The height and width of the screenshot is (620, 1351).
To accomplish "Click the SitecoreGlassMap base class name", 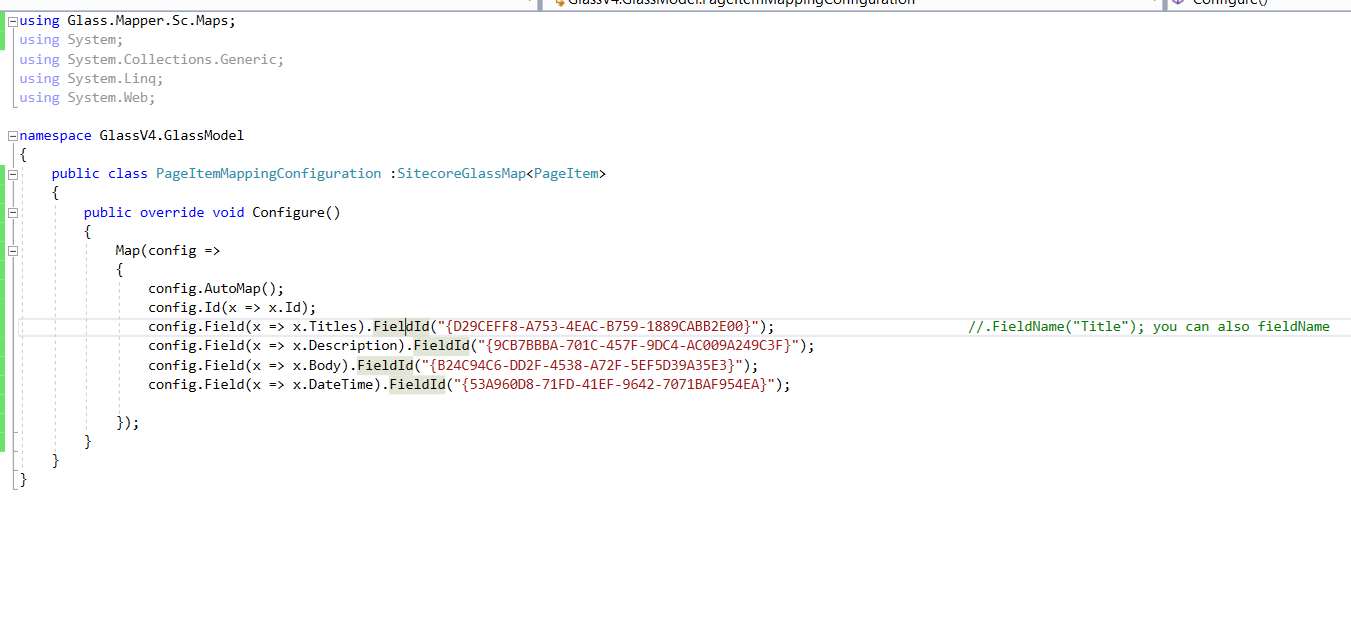I will [461, 173].
